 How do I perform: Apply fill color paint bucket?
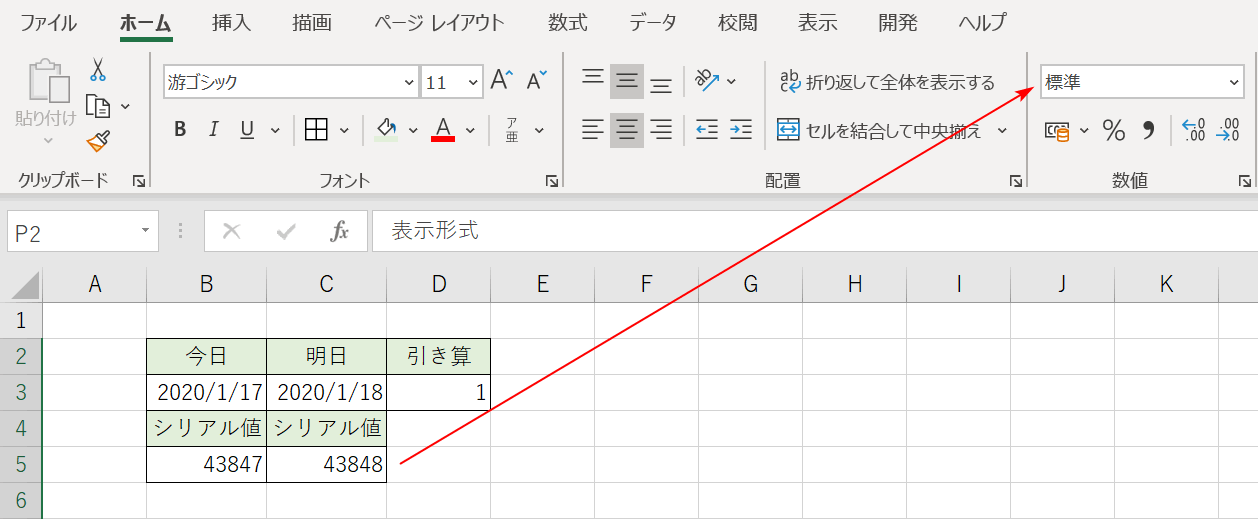387,129
